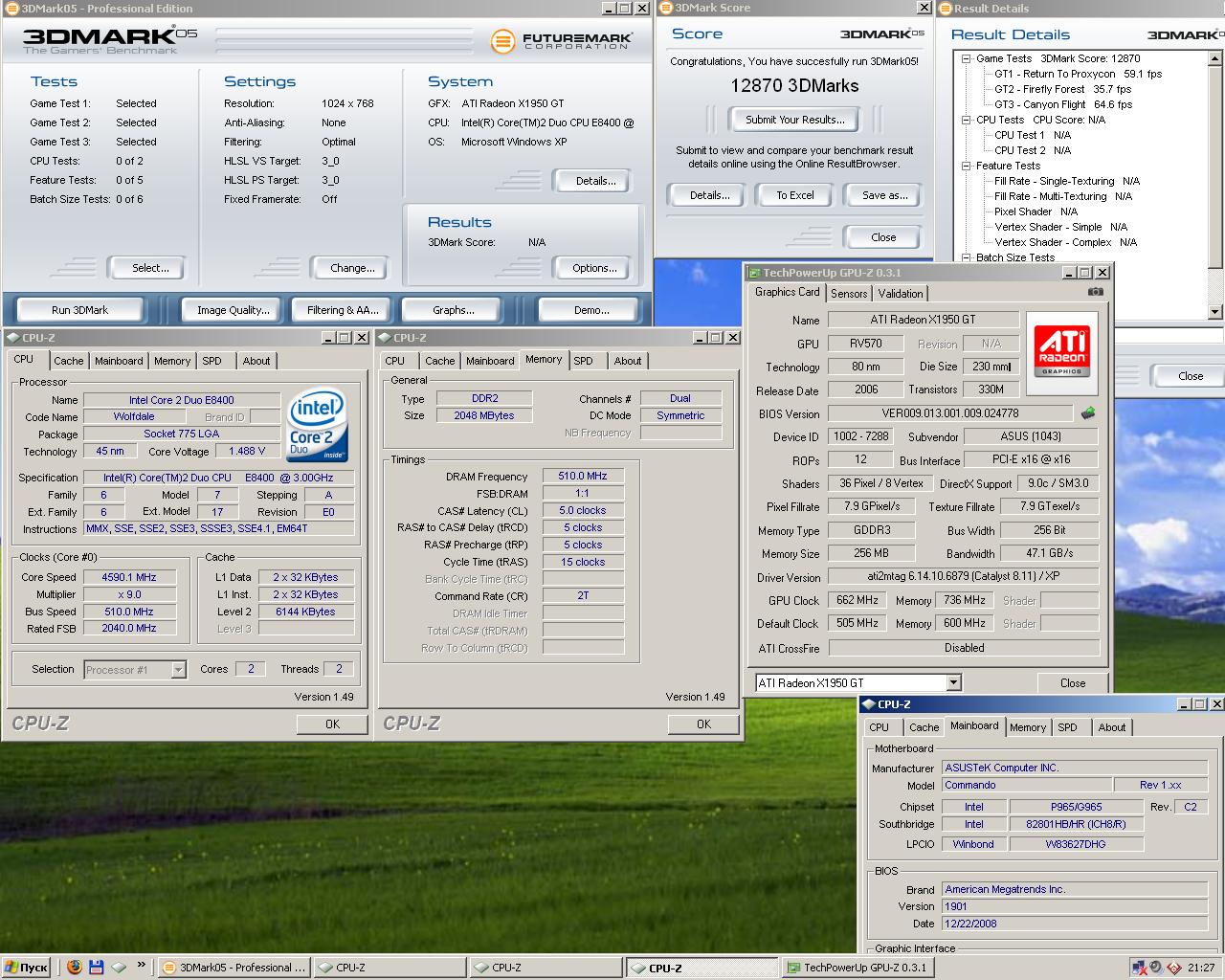The width and height of the screenshot is (1225, 980).
Task: Click the floppy disk quick launch icon
Action: [x=96, y=967]
